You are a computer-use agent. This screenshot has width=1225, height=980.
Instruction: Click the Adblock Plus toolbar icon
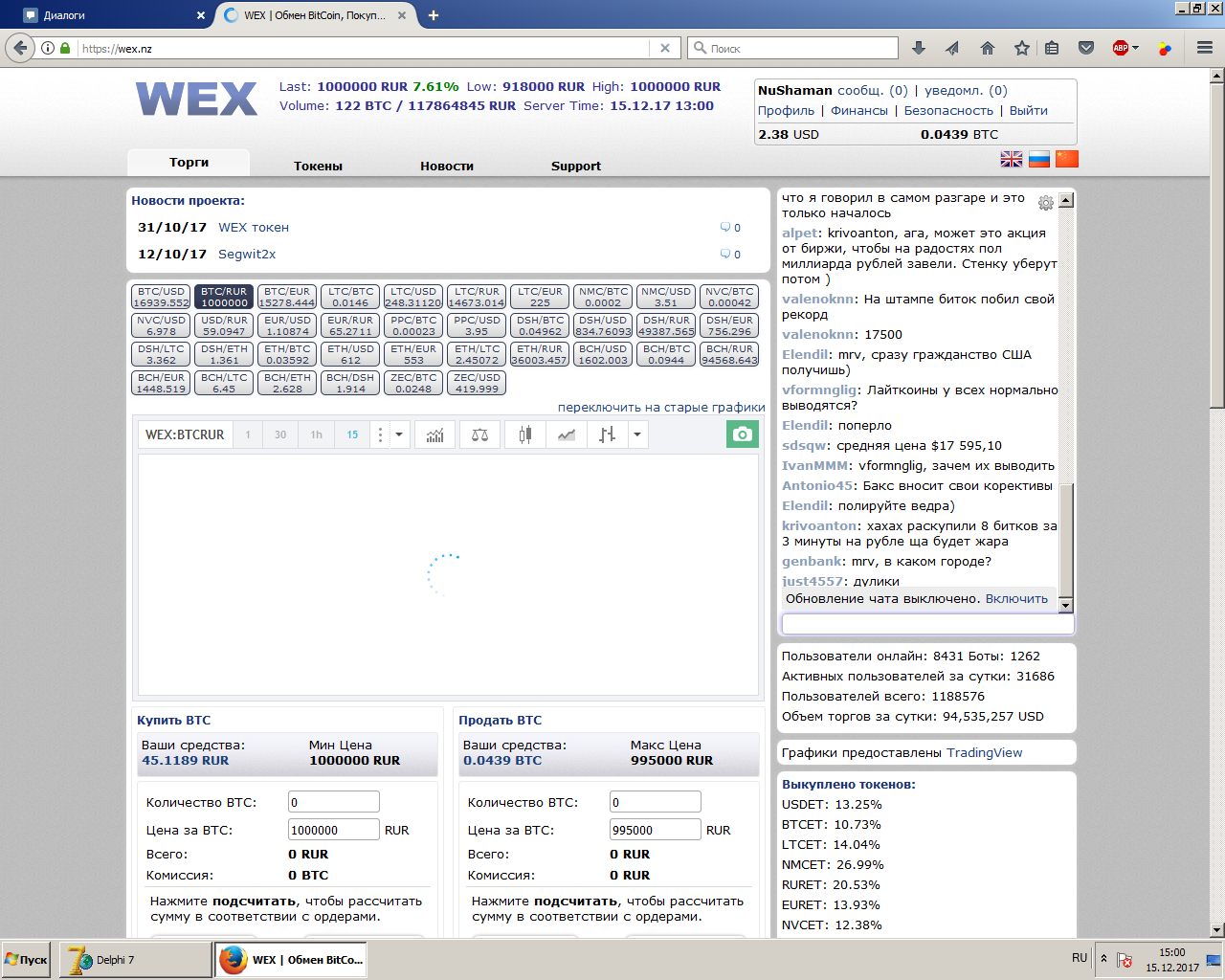[1120, 48]
